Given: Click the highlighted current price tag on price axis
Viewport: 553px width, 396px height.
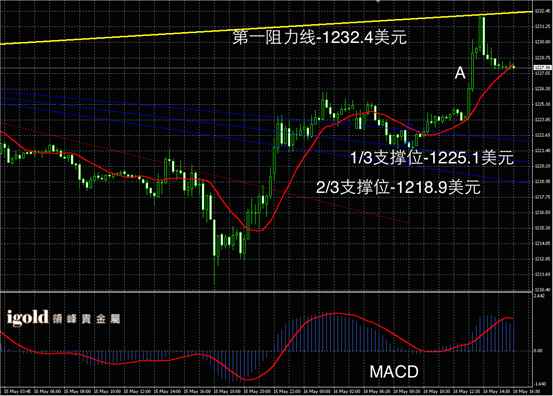Looking at the screenshot, I should 543,67.
